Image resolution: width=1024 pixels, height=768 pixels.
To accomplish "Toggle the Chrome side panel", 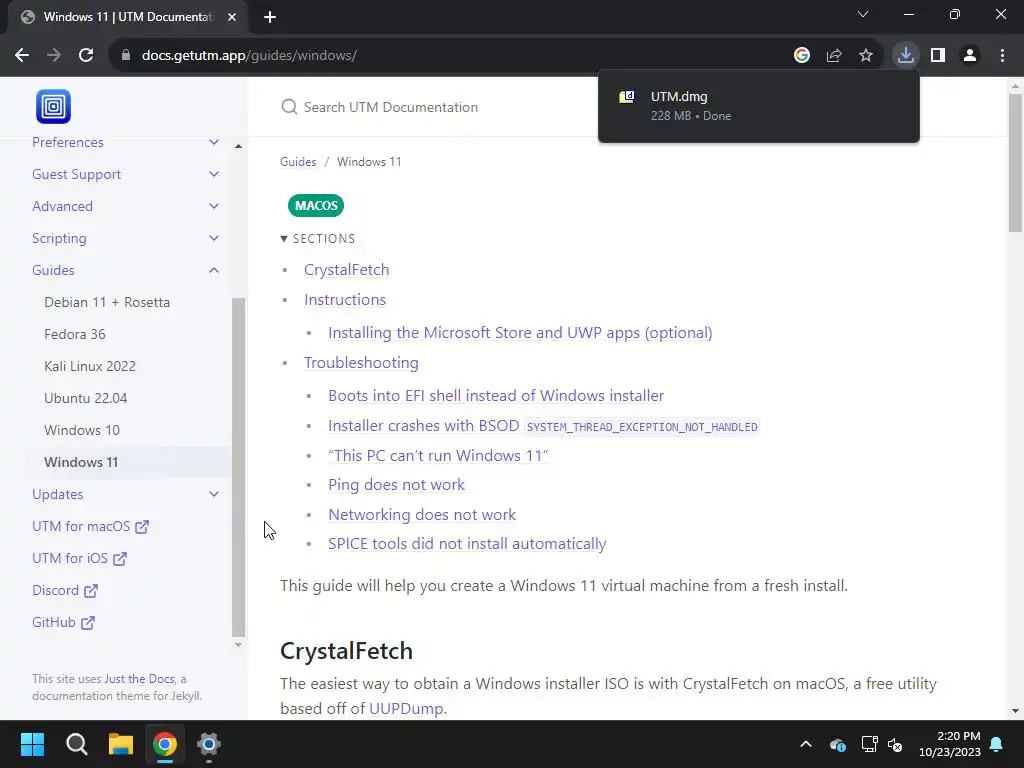I will 938,56.
